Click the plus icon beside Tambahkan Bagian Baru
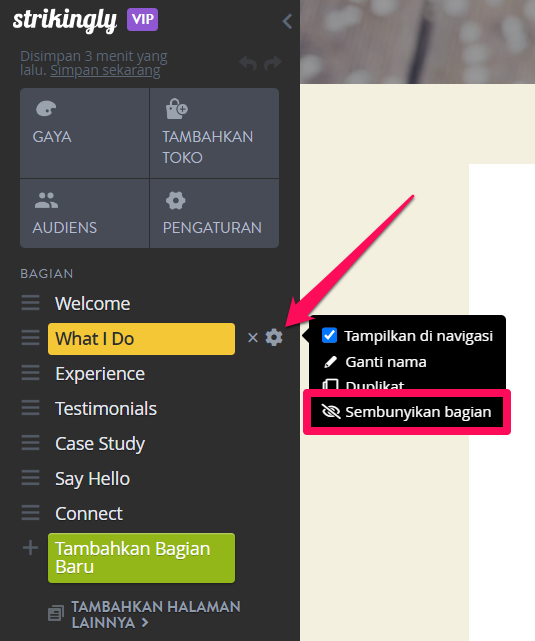 click(30, 548)
